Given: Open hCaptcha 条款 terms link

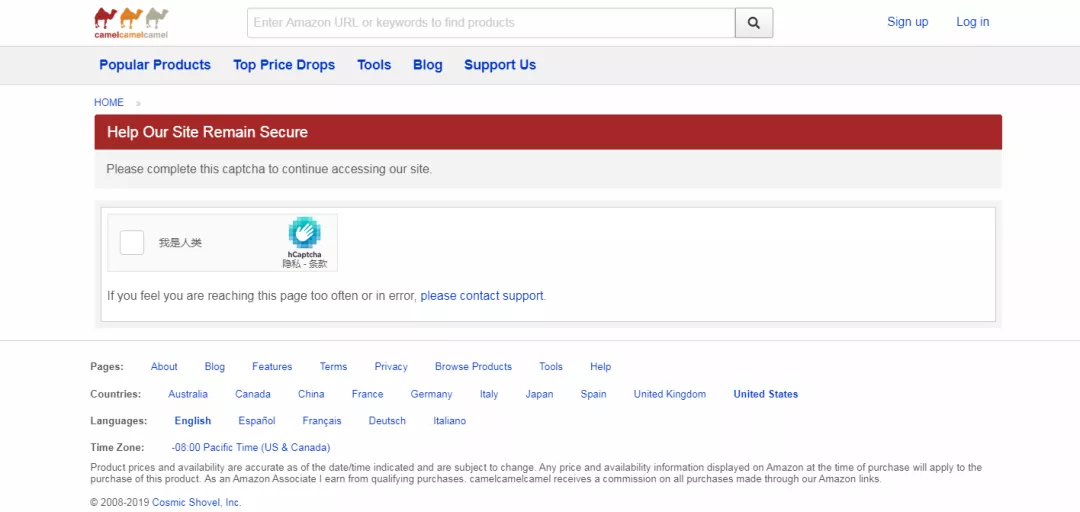Looking at the screenshot, I should [317, 264].
